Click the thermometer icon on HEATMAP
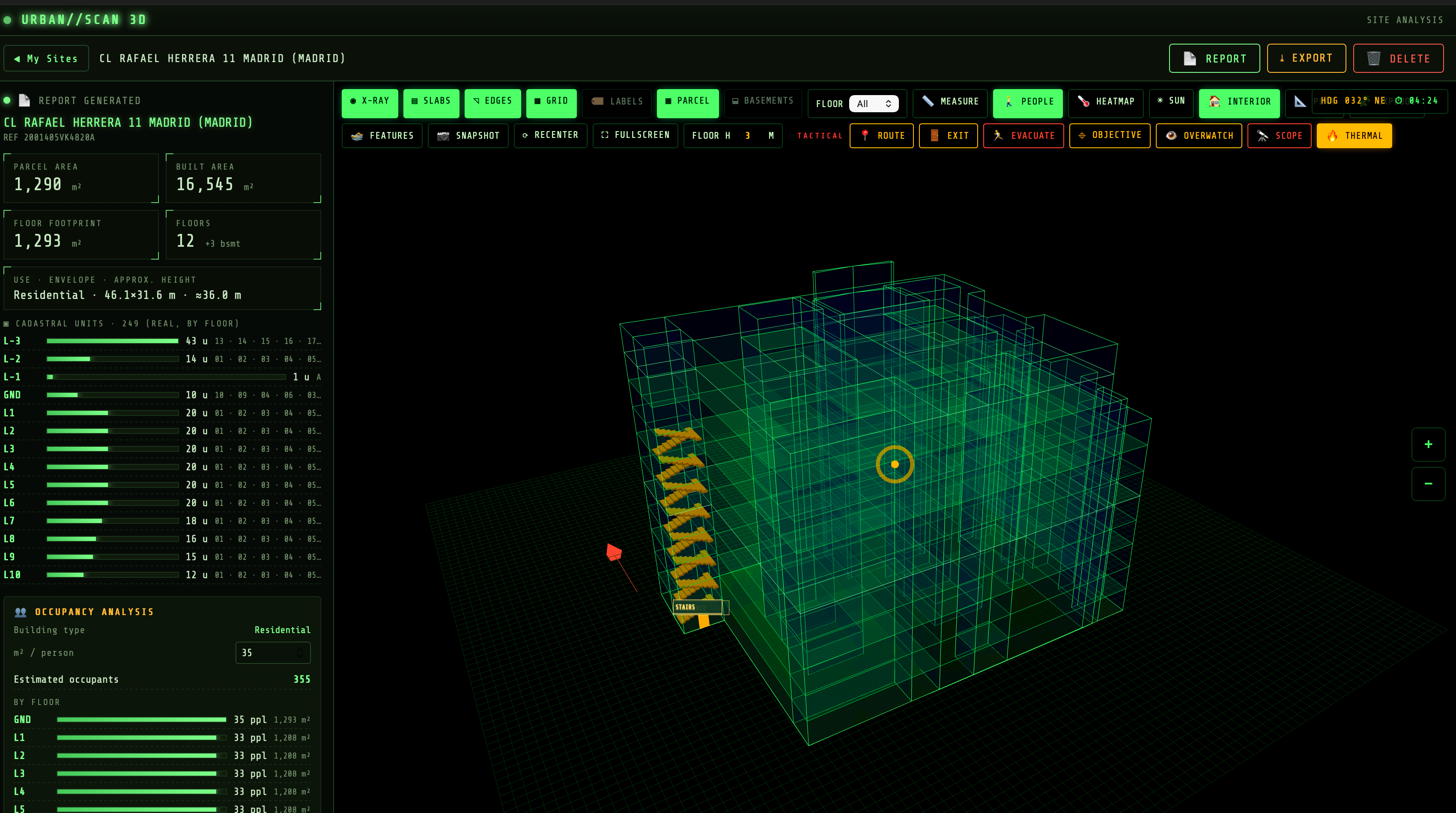This screenshot has height=813, width=1456. (x=1083, y=101)
